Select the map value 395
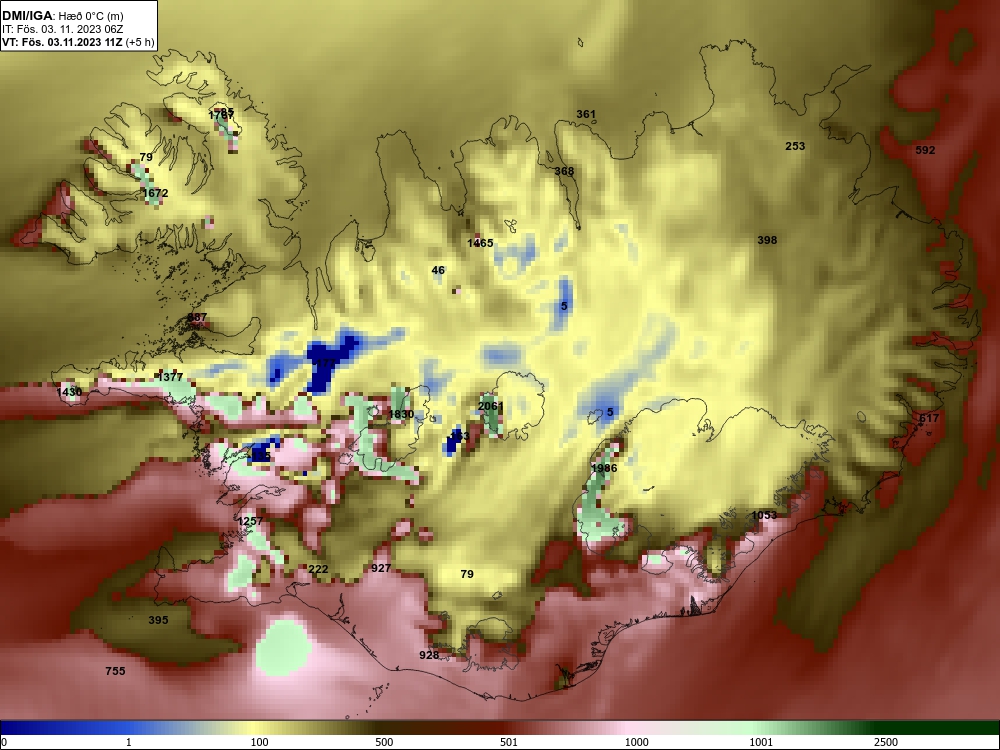This screenshot has width=1000, height=750. [158, 620]
